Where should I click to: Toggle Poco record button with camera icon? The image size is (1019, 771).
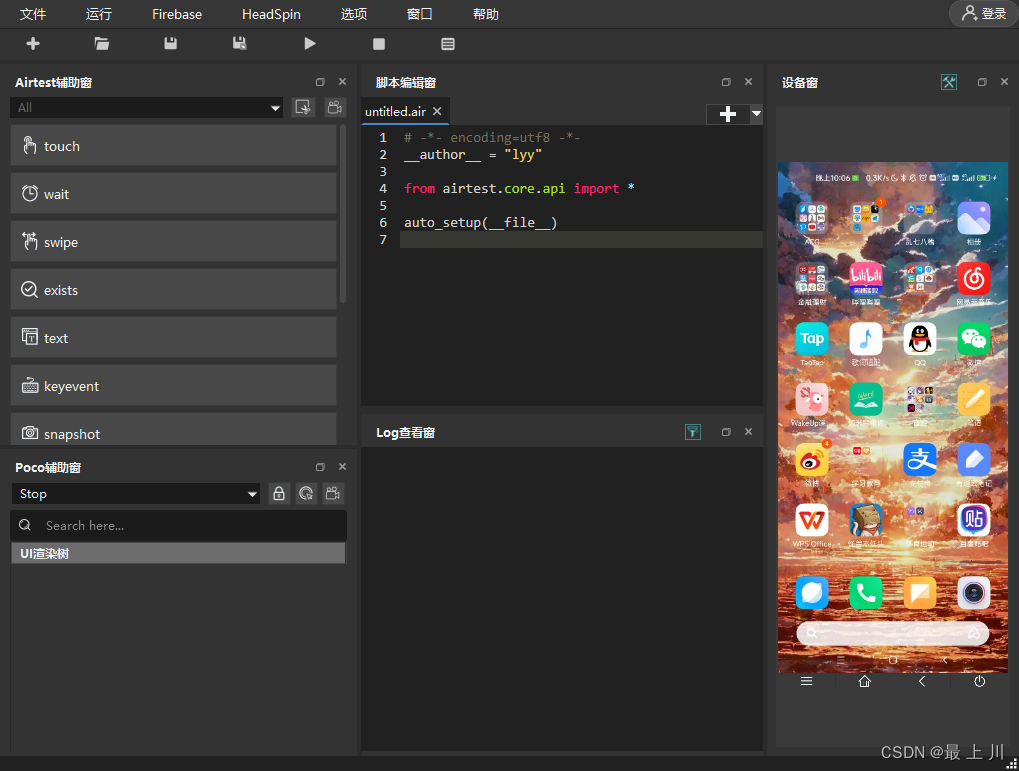tap(333, 493)
